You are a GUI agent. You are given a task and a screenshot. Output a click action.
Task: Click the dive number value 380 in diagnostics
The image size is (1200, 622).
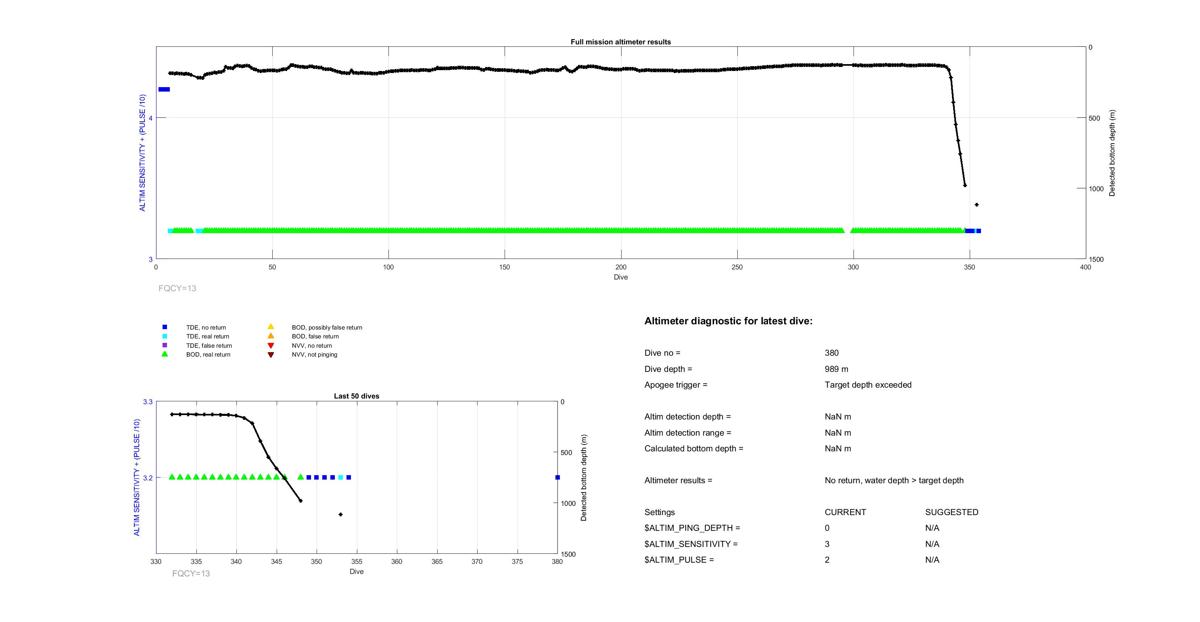[832, 353]
